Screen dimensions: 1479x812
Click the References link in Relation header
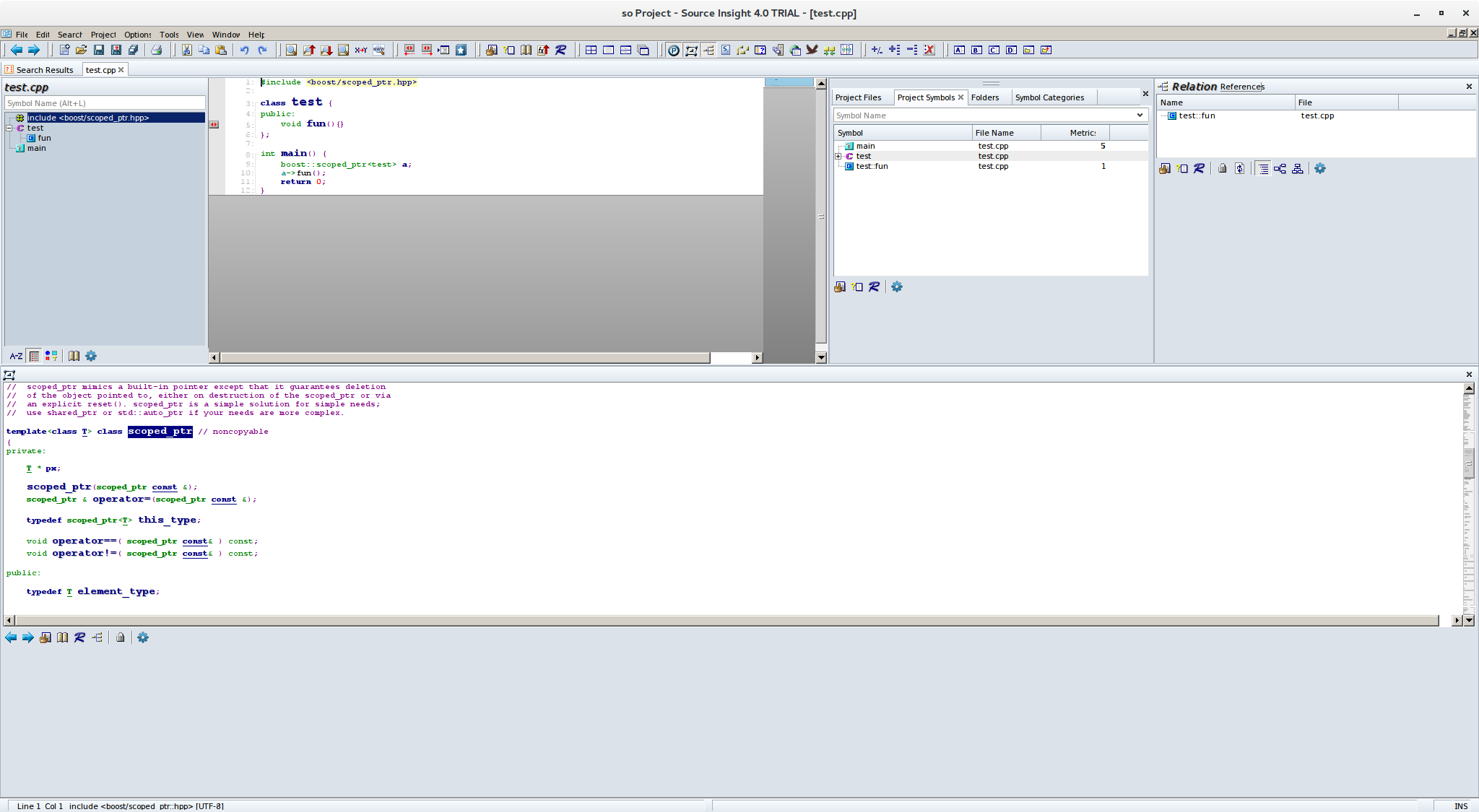pos(1242,87)
